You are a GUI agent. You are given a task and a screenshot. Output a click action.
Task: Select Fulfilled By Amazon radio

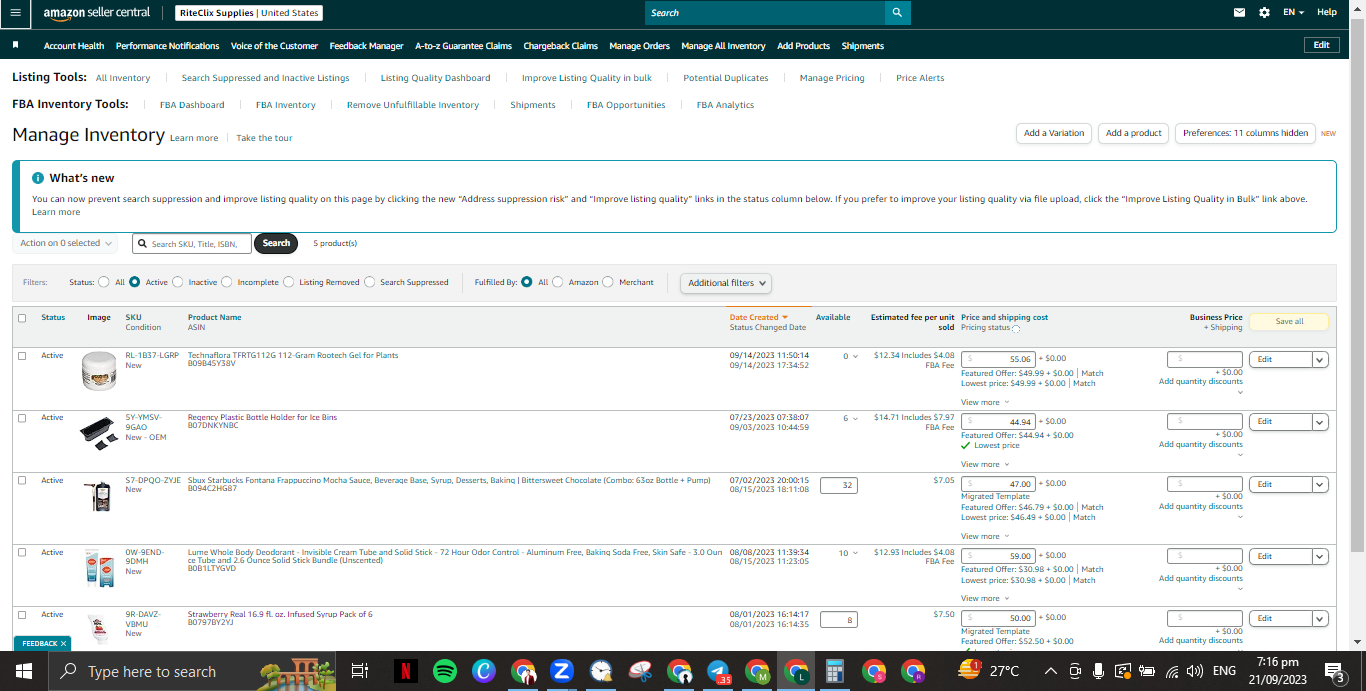[x=558, y=282]
